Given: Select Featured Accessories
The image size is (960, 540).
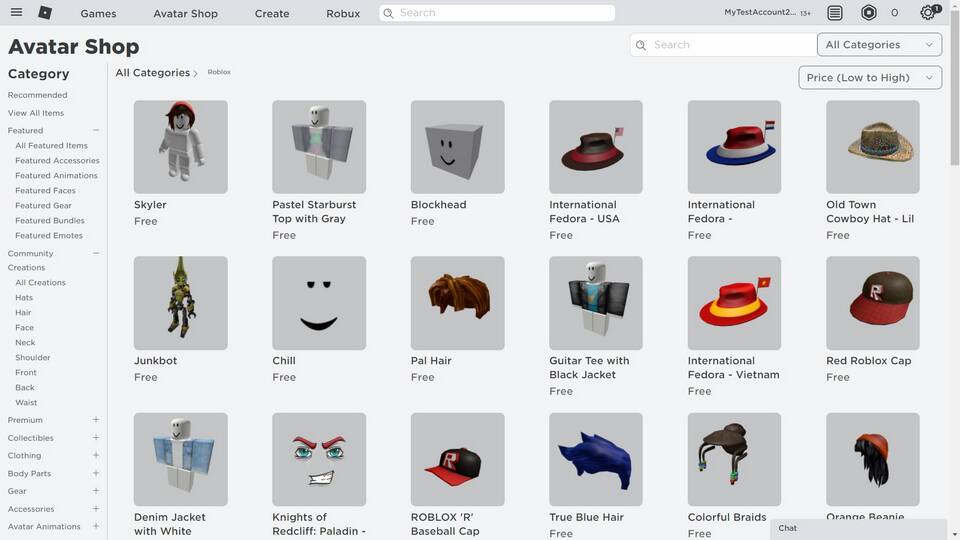Looking at the screenshot, I should click(x=57, y=160).
